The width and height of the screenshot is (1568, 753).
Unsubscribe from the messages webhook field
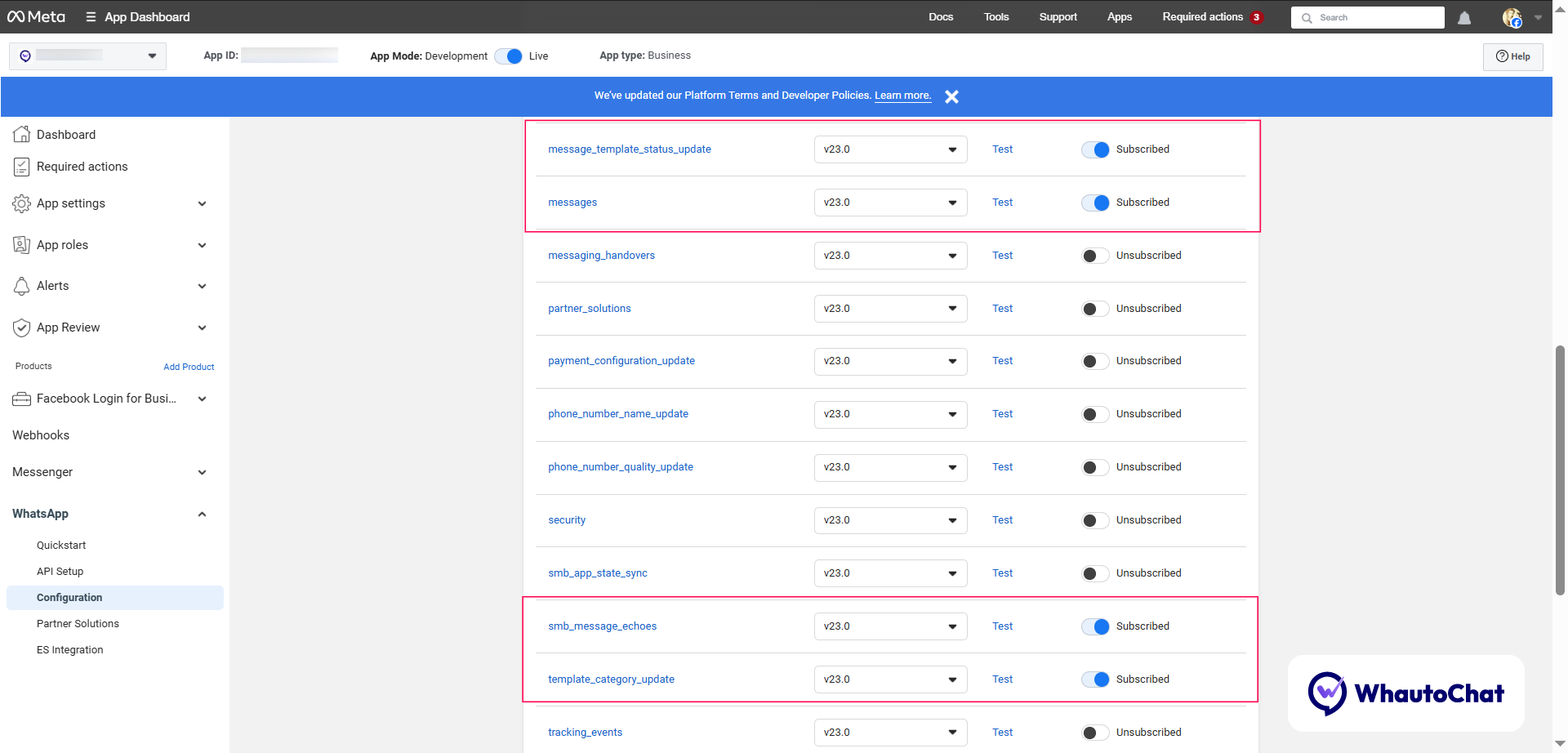click(1095, 203)
